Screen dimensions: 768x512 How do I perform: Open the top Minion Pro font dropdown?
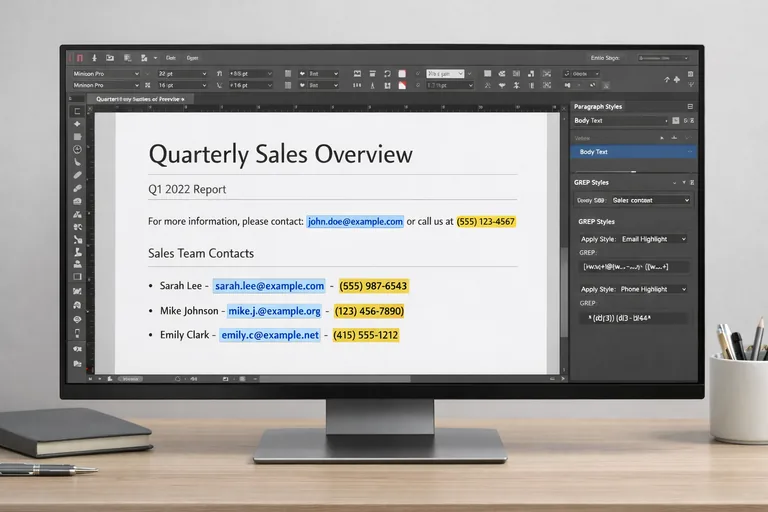click(105, 73)
